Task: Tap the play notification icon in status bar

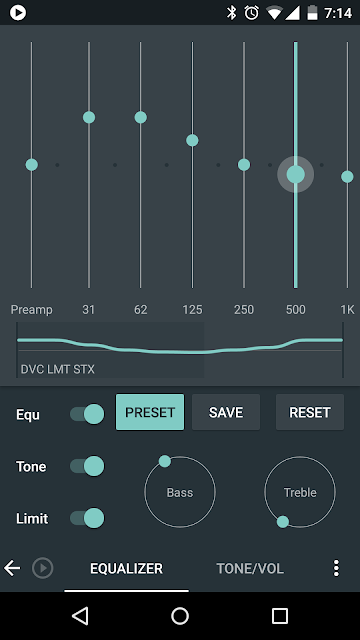Action: (18, 13)
